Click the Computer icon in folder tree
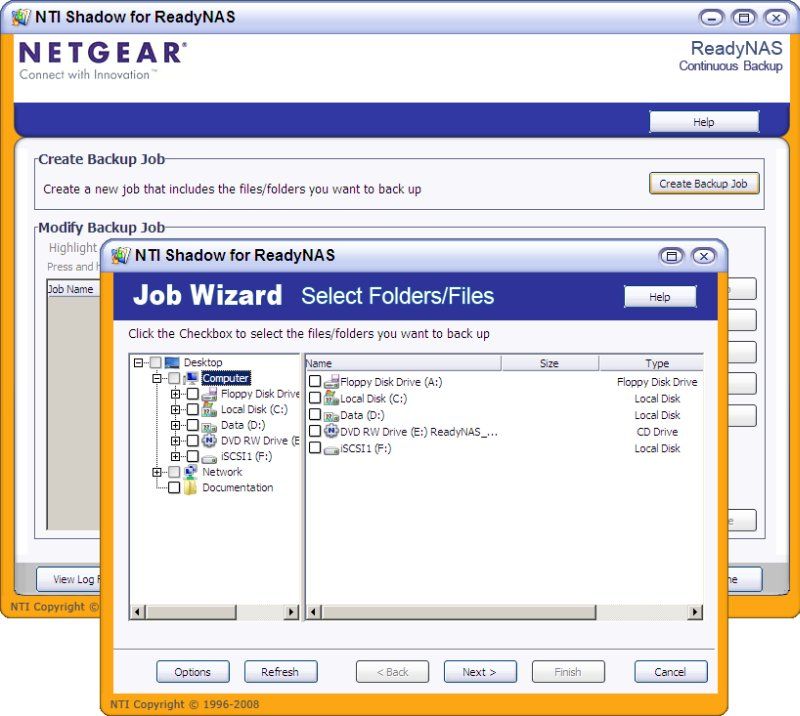The image size is (800, 716). [191, 378]
